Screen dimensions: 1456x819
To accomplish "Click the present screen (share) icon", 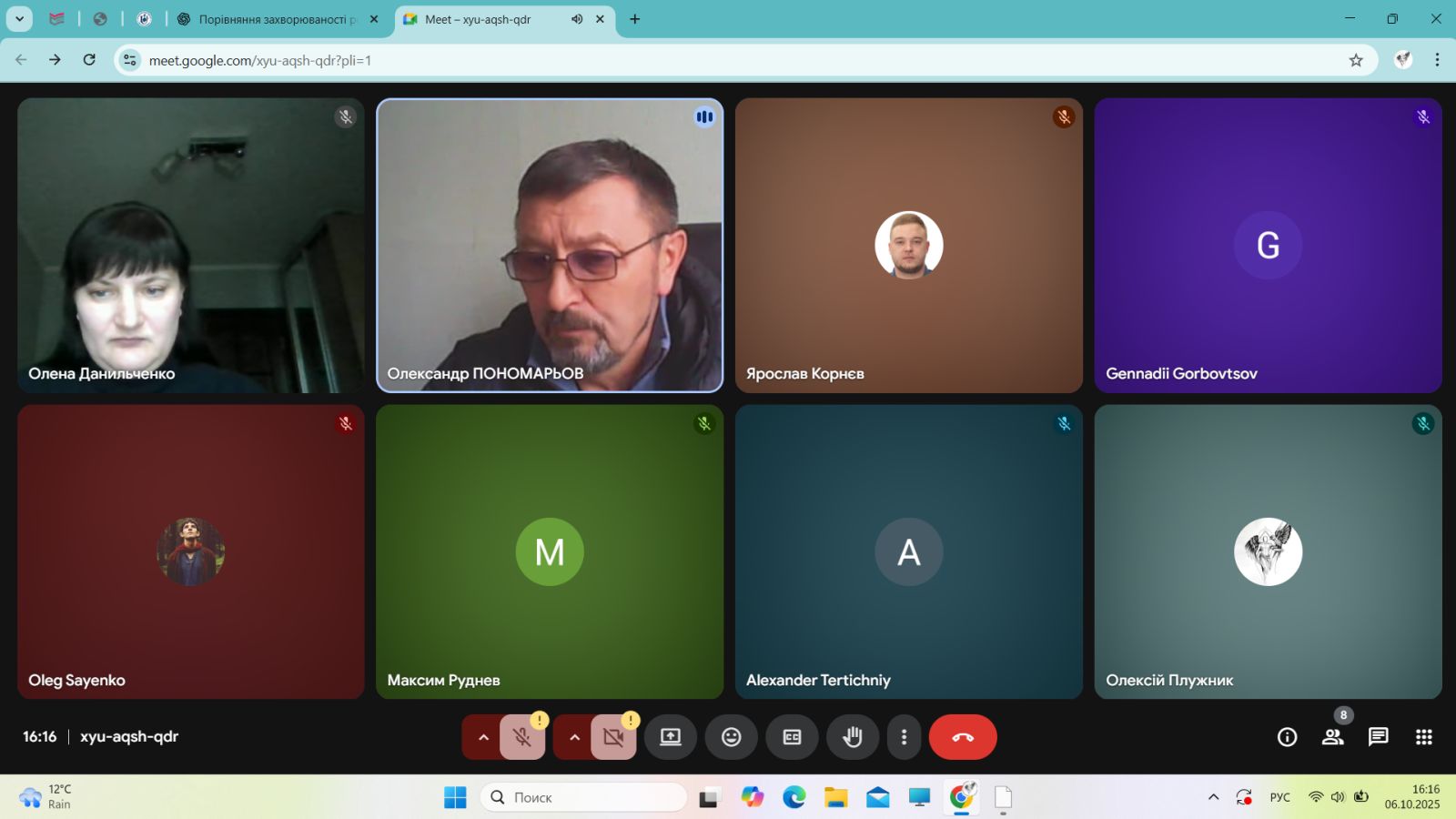I will pyautogui.click(x=670, y=737).
